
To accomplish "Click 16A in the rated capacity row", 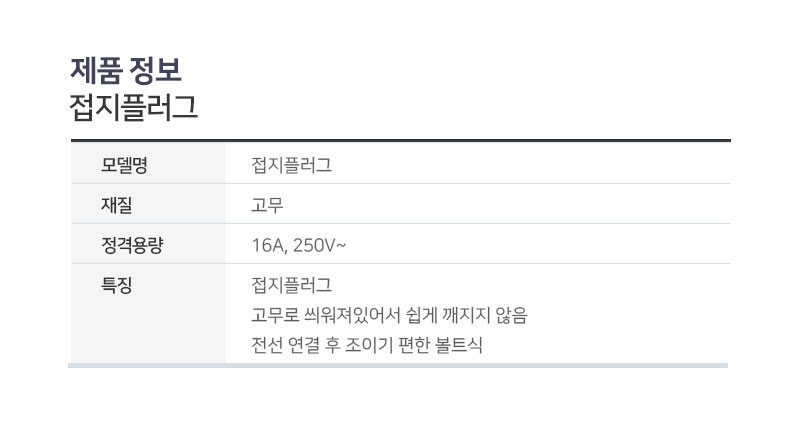I will click(269, 245).
